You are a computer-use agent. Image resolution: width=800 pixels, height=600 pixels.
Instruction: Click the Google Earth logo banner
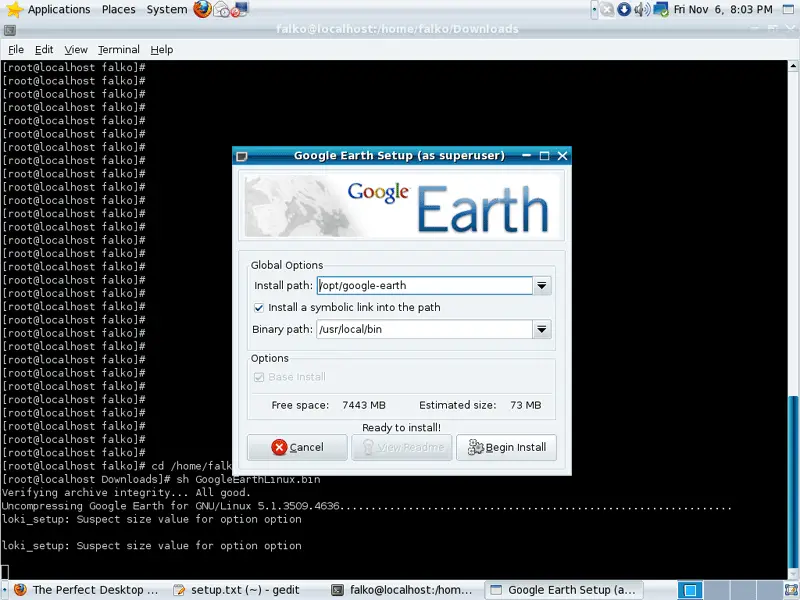coord(402,206)
